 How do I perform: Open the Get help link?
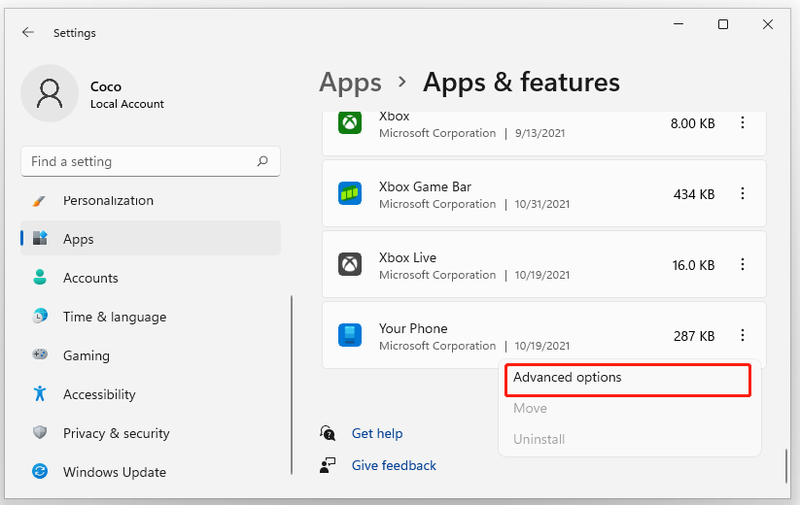[377, 434]
